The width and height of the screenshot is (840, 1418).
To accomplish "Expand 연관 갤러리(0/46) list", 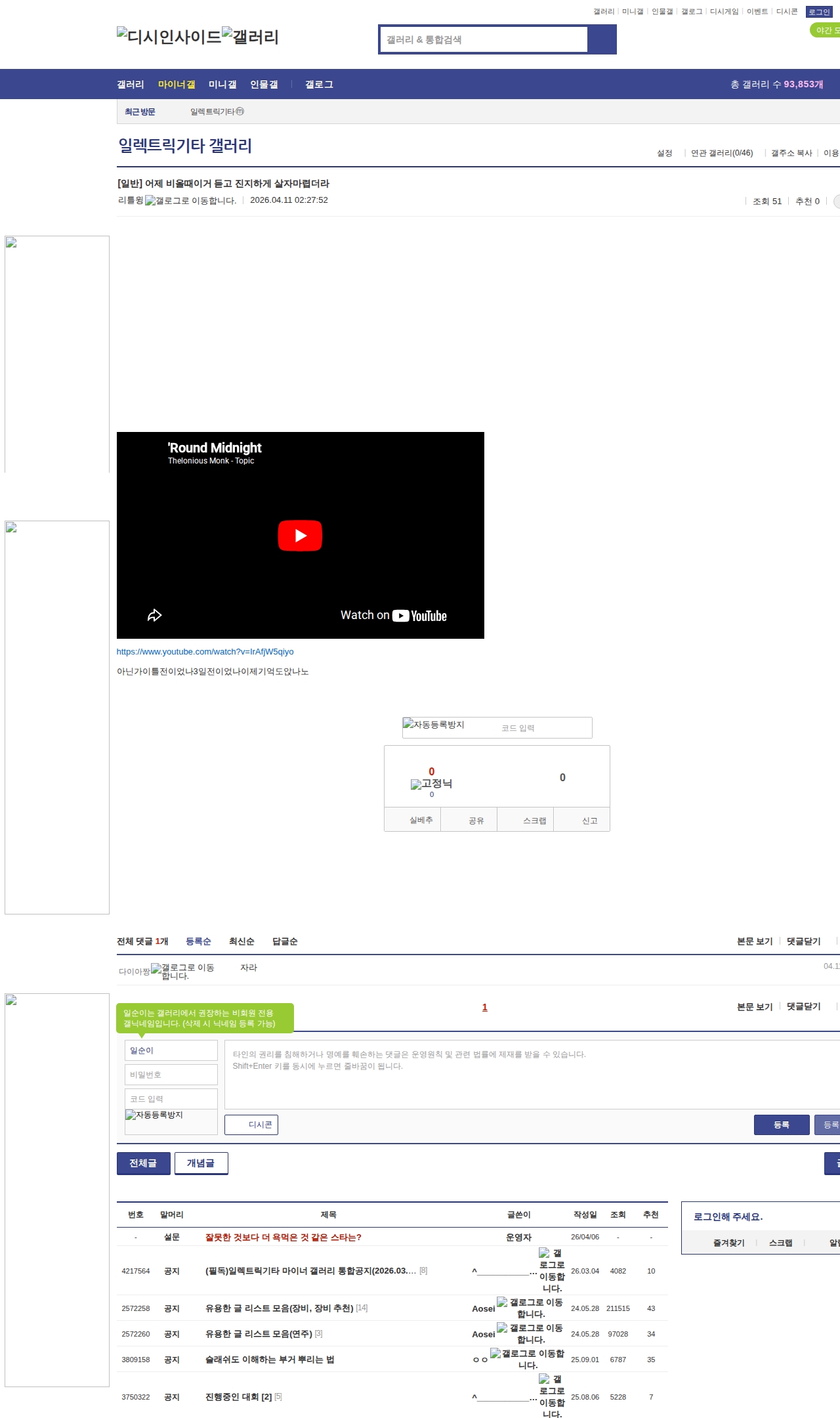I will click(721, 153).
